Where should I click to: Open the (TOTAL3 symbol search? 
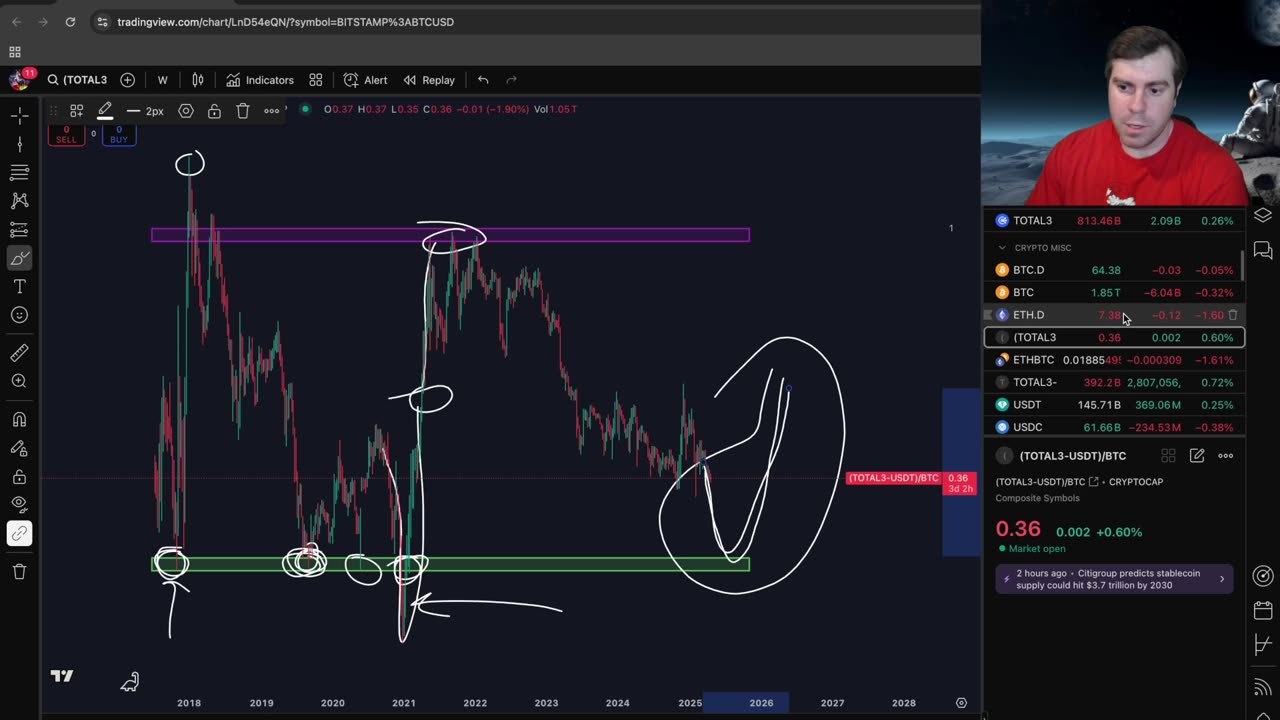tap(77, 80)
